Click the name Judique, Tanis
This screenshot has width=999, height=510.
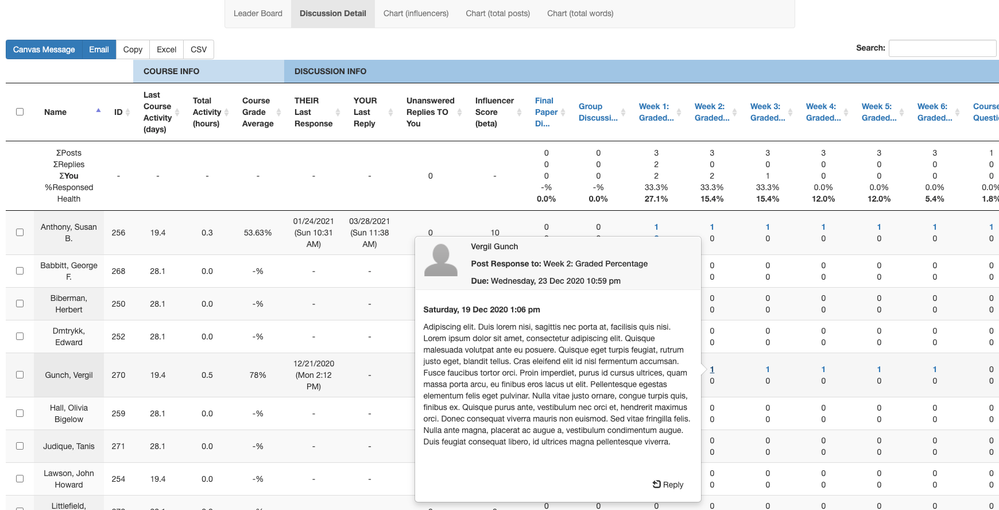point(67,446)
